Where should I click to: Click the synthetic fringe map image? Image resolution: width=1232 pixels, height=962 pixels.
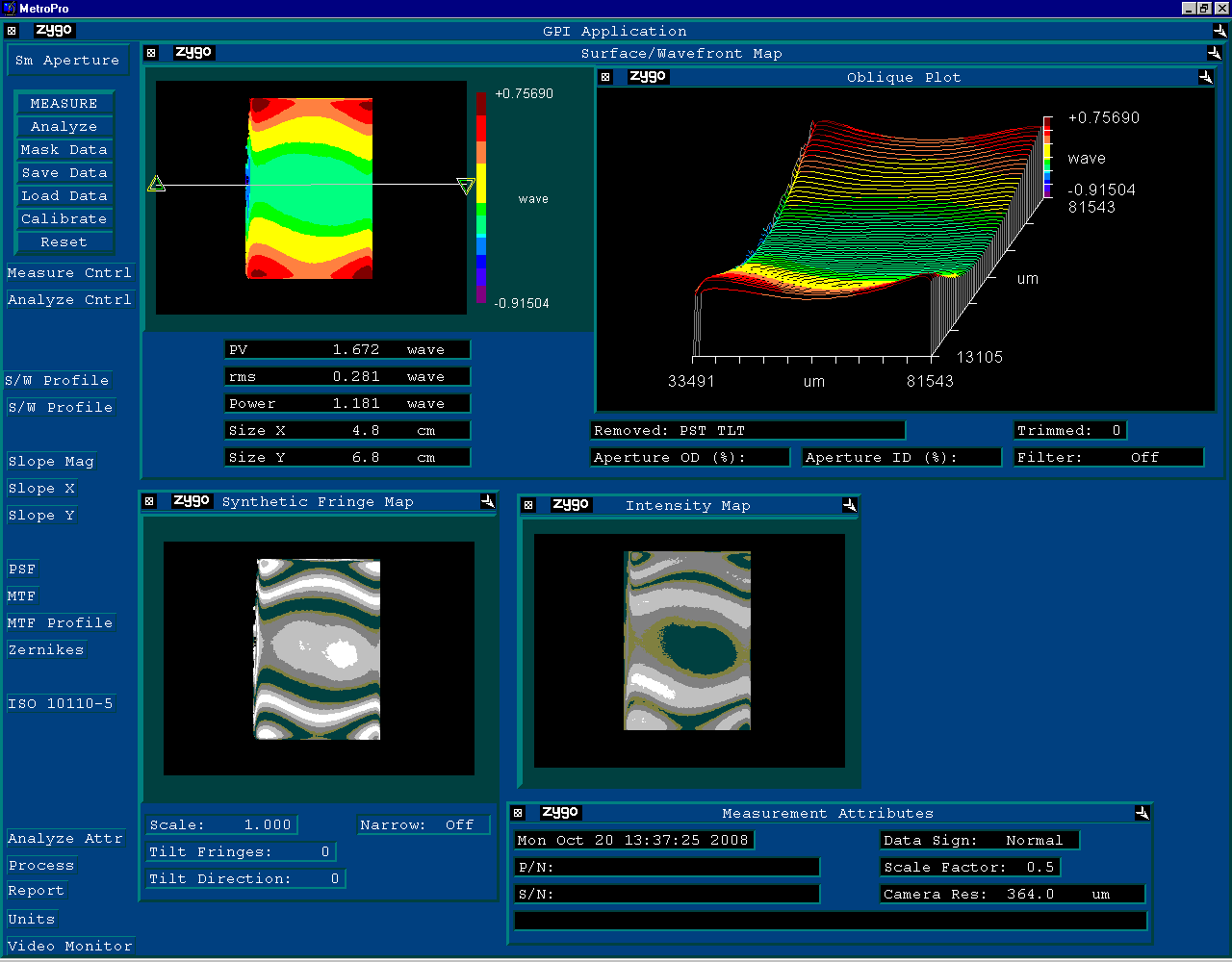pos(319,658)
